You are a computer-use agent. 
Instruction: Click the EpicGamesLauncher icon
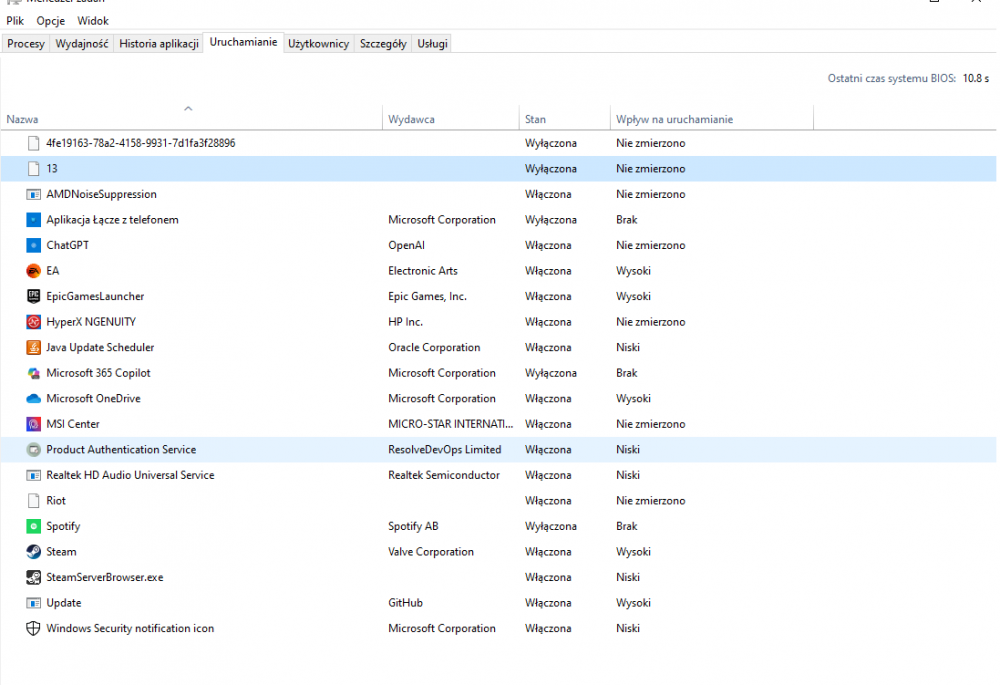pyautogui.click(x=33, y=296)
